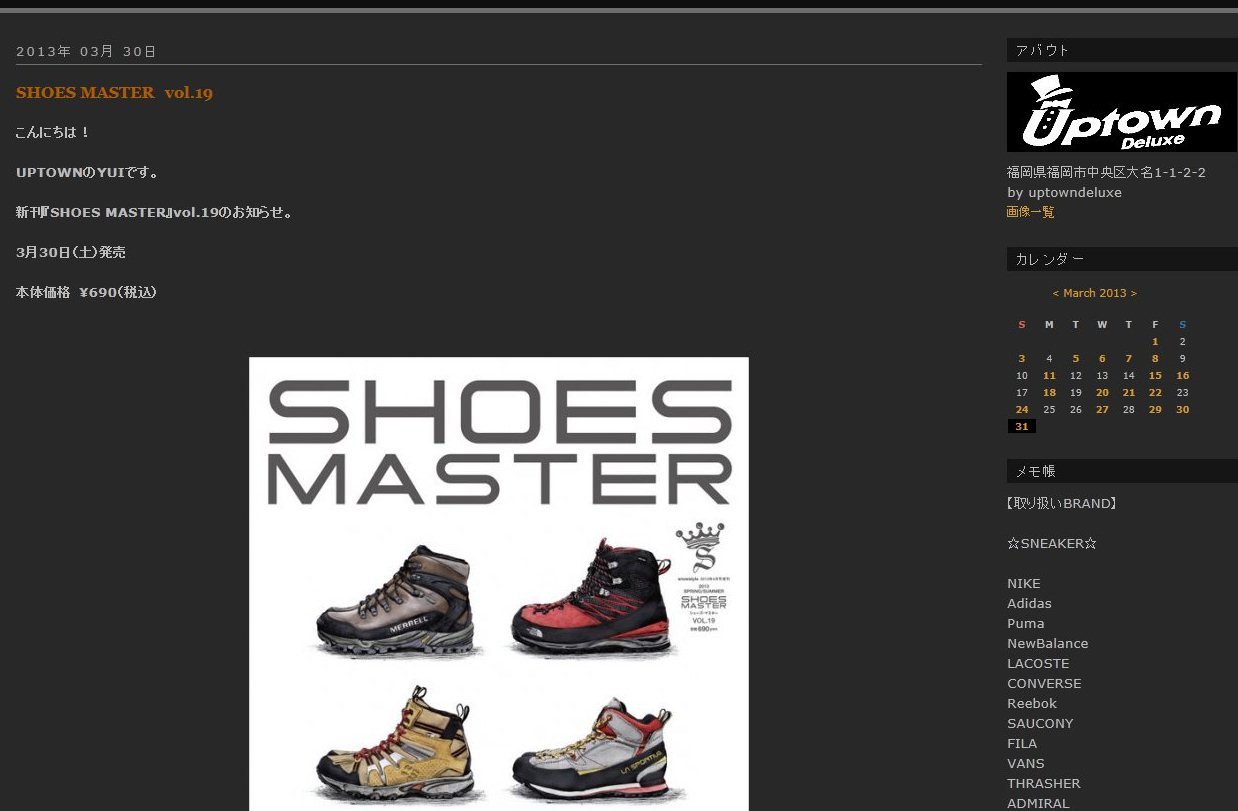The width and height of the screenshot is (1238, 811).
Task: View entries for March 16
Action: tap(1182, 376)
